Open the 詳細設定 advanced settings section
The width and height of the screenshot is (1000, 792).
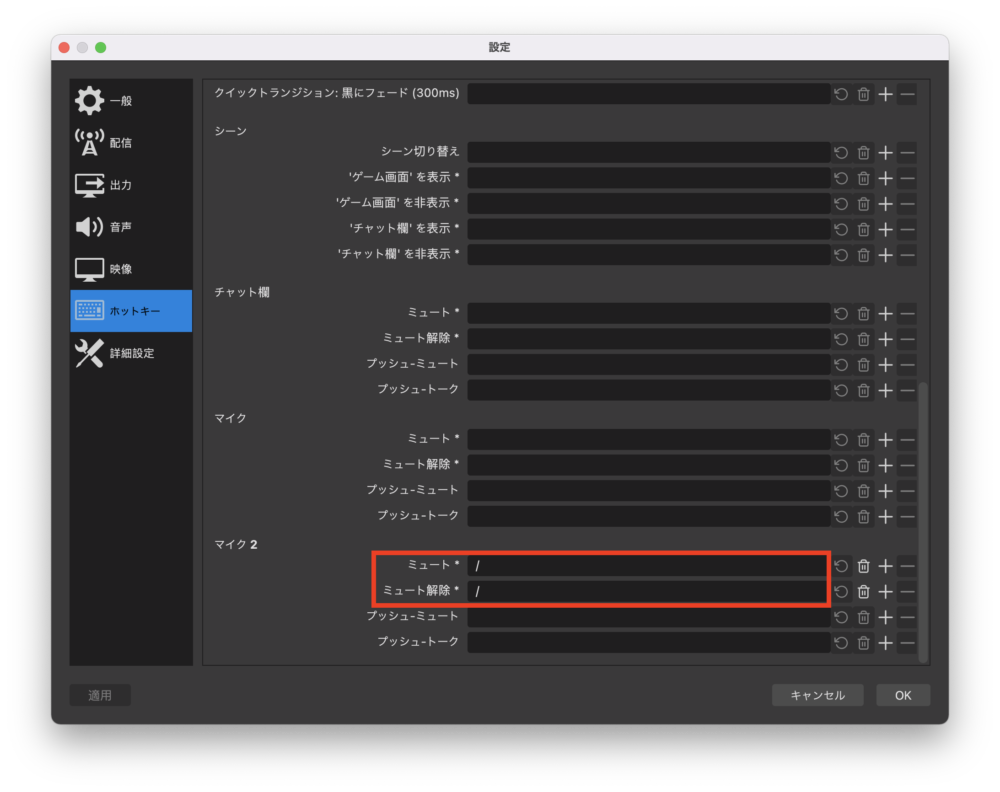tap(131, 353)
